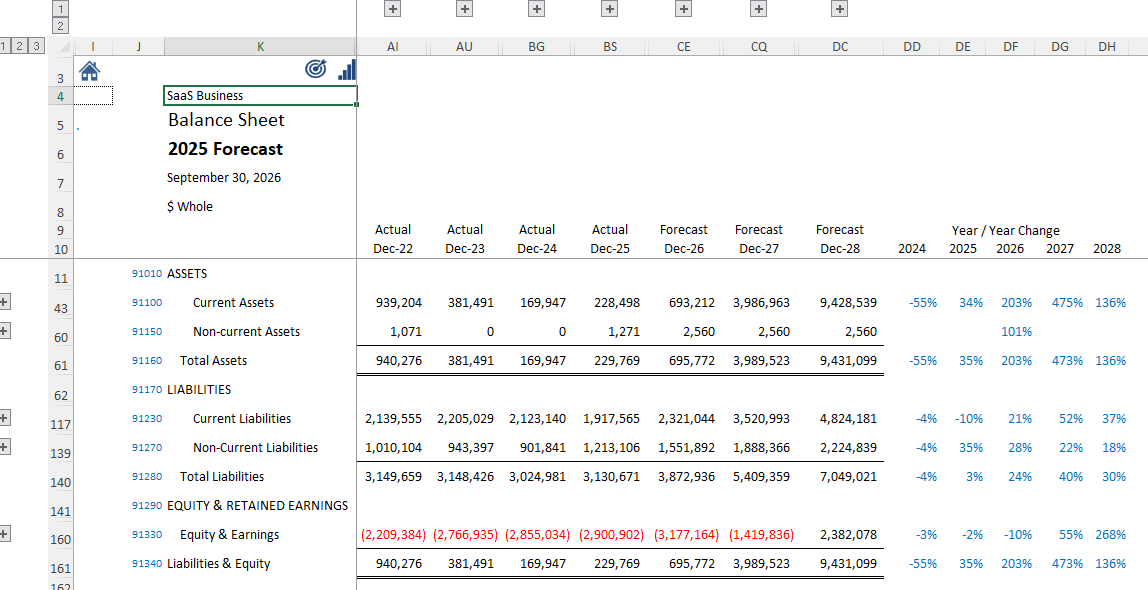Click the Balance Sheet title cell
Screen dimensions: 1148x590
point(226,120)
